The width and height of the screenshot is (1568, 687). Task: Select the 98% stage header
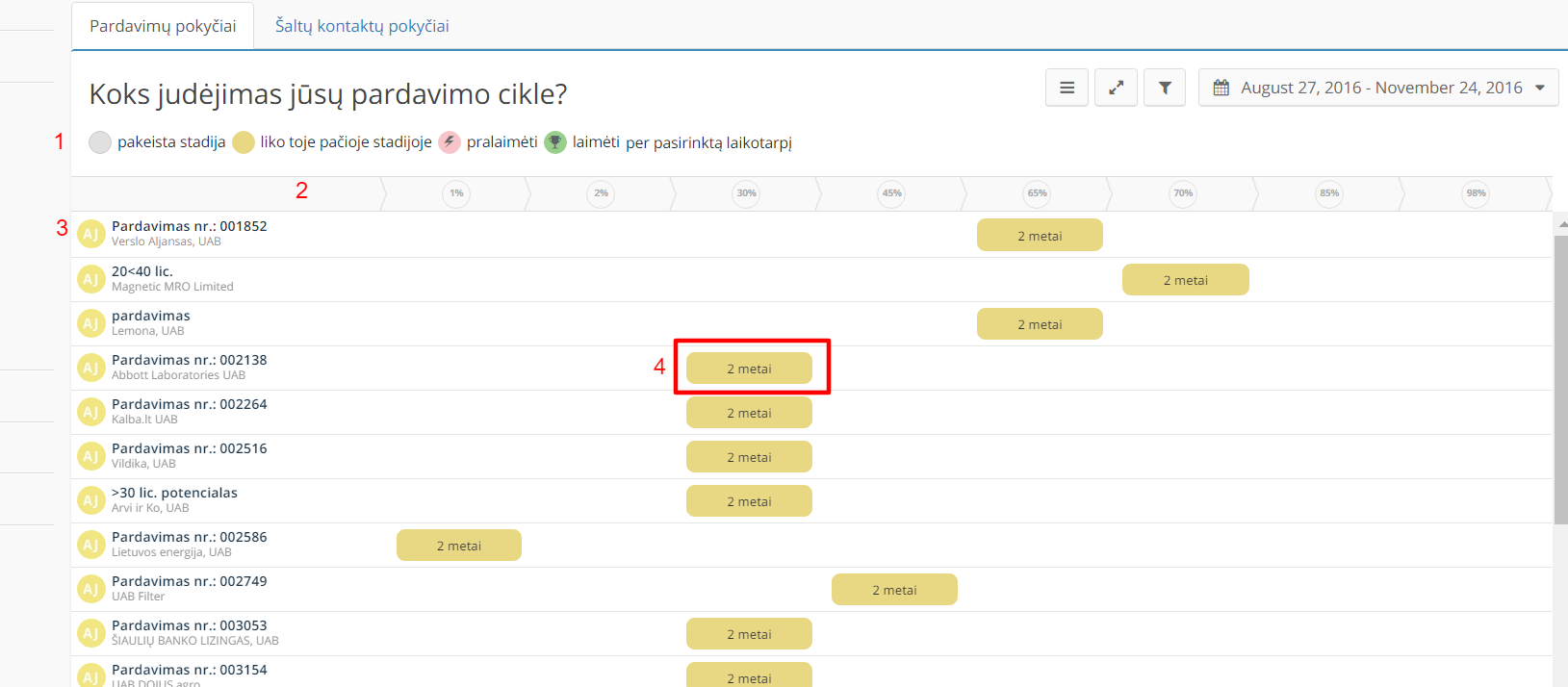pos(1476,193)
